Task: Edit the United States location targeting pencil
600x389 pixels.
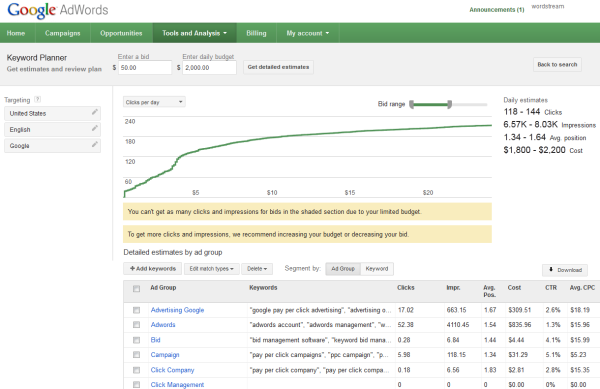Action: click(x=95, y=112)
